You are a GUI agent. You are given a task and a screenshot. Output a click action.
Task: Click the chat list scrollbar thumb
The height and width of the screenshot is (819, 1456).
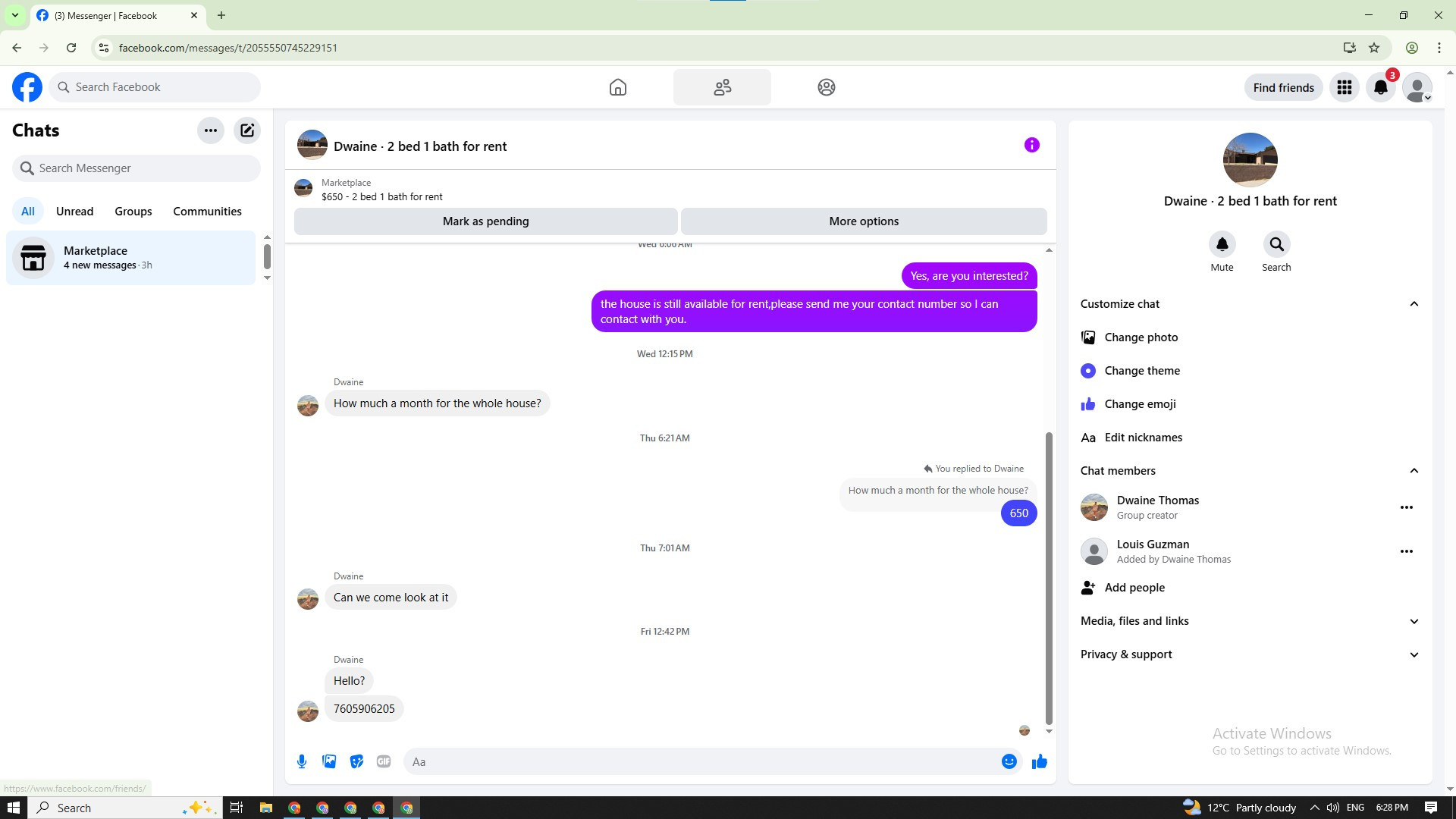[267, 256]
